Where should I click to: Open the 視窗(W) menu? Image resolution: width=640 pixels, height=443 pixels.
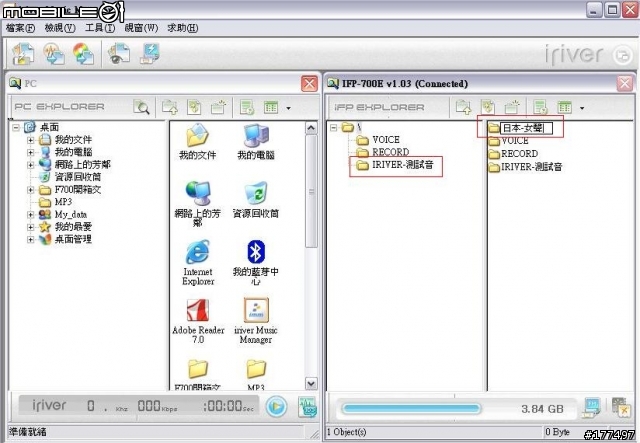coord(141,28)
